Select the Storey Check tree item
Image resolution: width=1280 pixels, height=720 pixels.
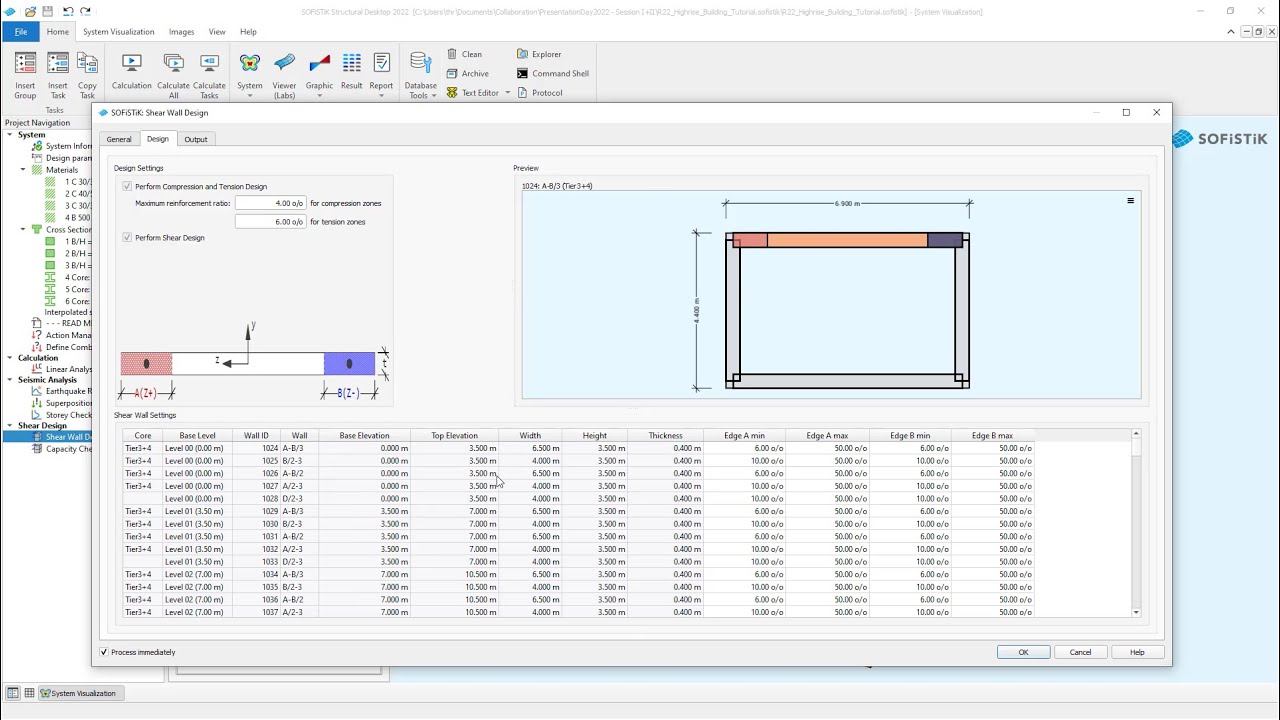tap(68, 415)
